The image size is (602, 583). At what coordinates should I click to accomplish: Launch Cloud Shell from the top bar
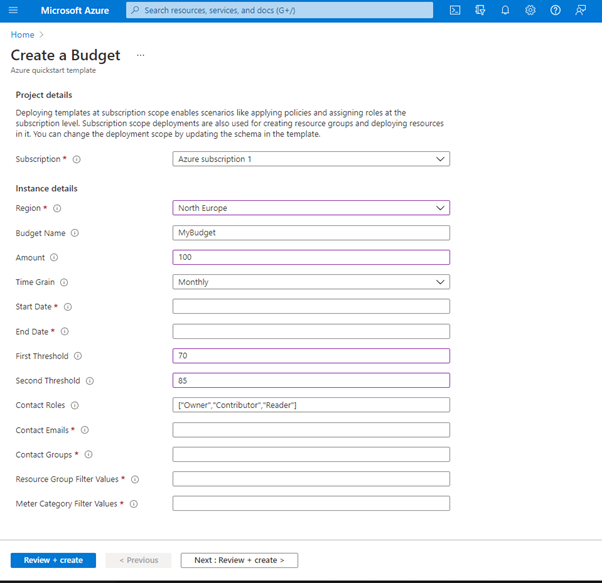455,10
